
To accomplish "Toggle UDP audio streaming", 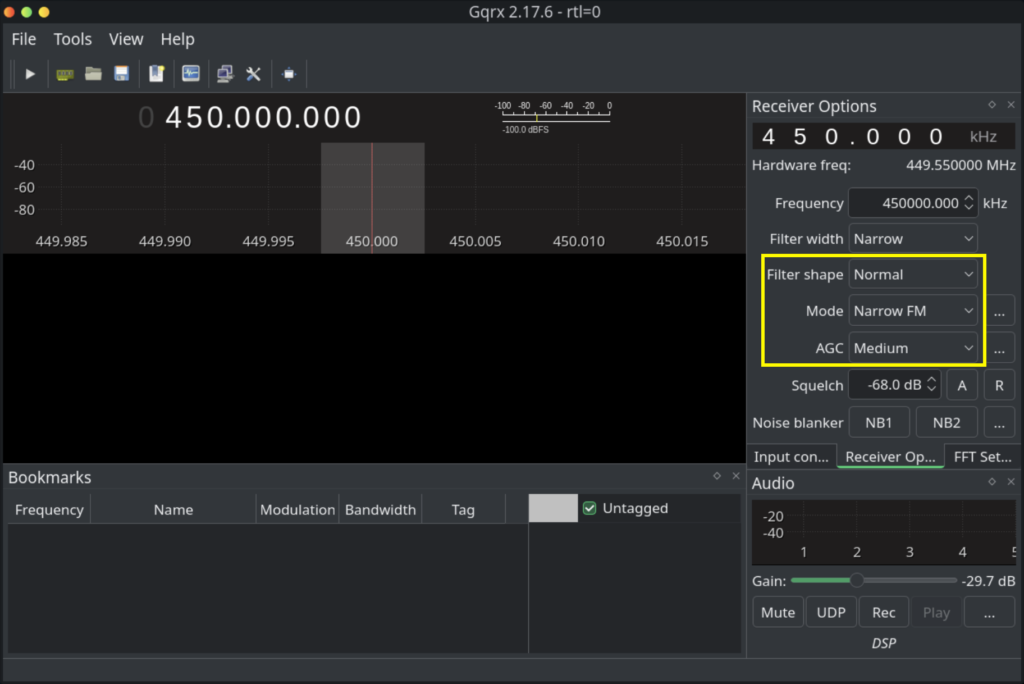I will click(x=831, y=612).
